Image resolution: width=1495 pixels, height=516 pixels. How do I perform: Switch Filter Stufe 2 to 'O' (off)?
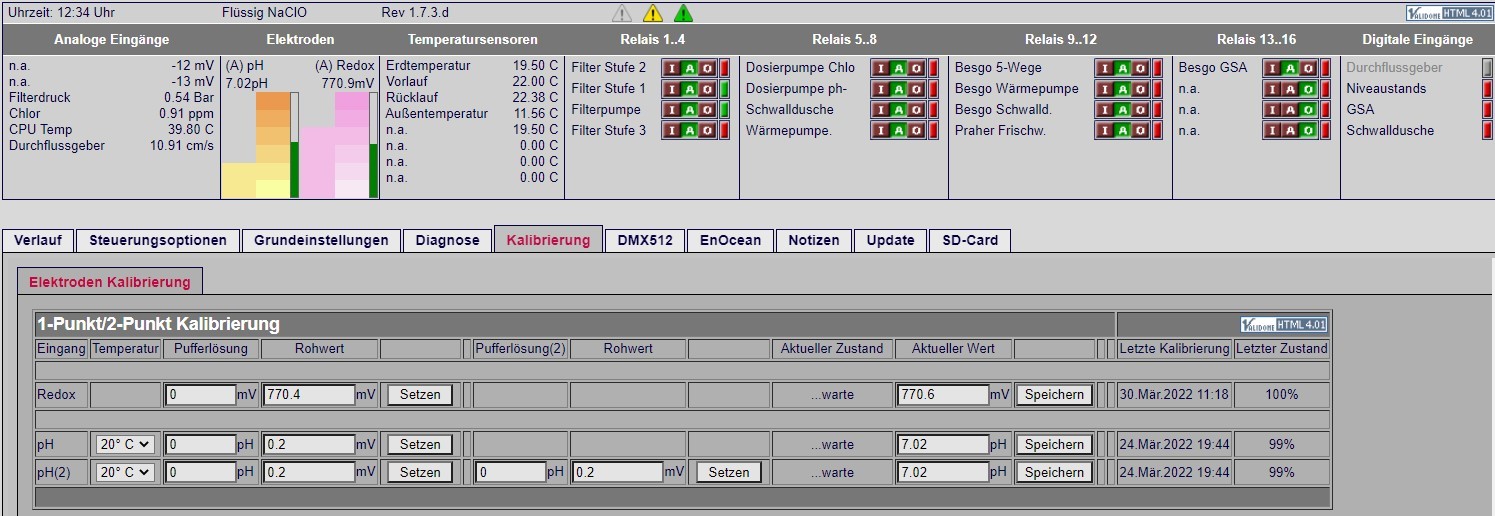coord(708,68)
